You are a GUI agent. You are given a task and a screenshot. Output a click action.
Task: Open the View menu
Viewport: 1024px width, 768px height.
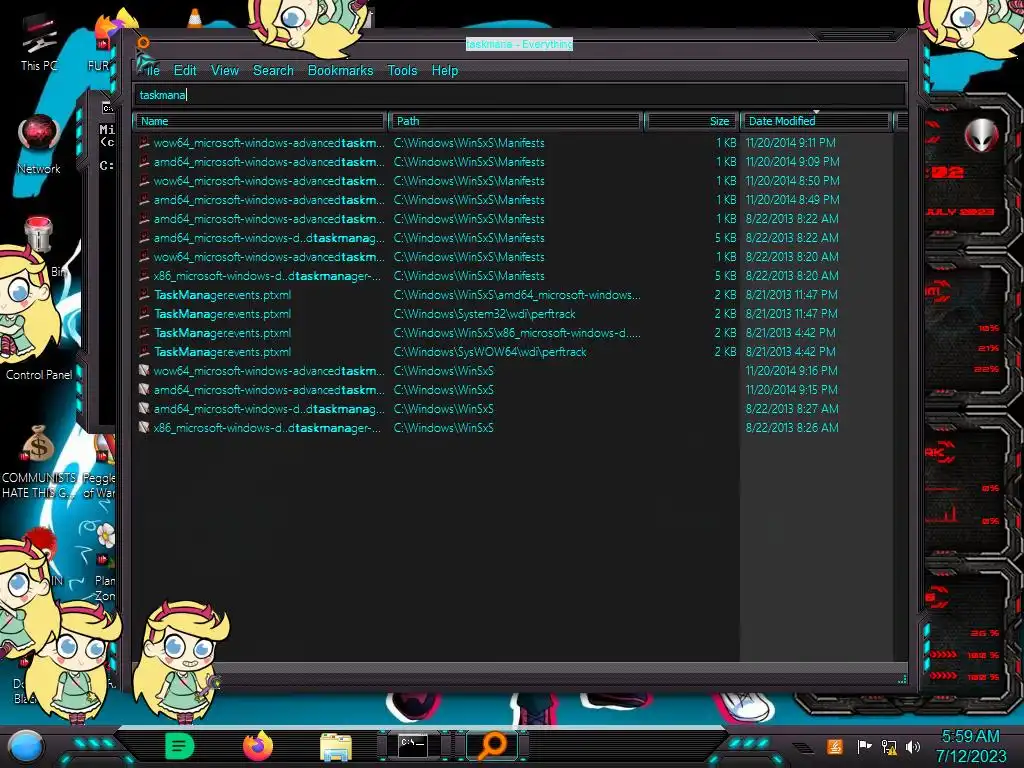pyautogui.click(x=225, y=71)
